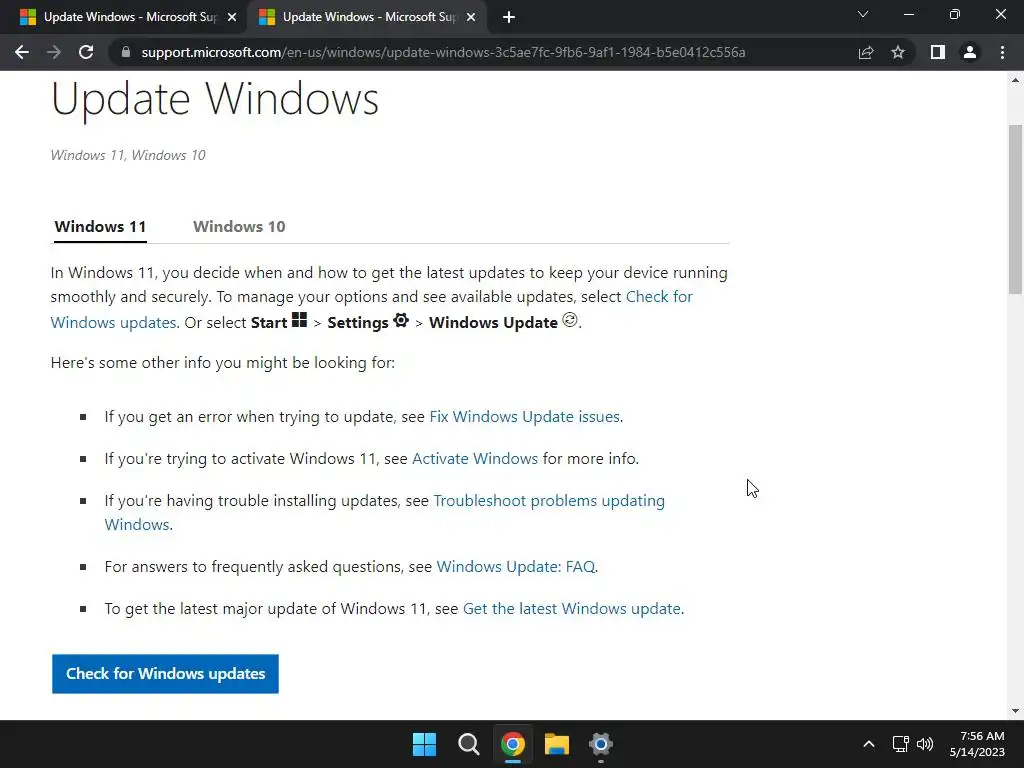1024x768 pixels.
Task: Open Settings from the taskbar
Action: (x=601, y=744)
